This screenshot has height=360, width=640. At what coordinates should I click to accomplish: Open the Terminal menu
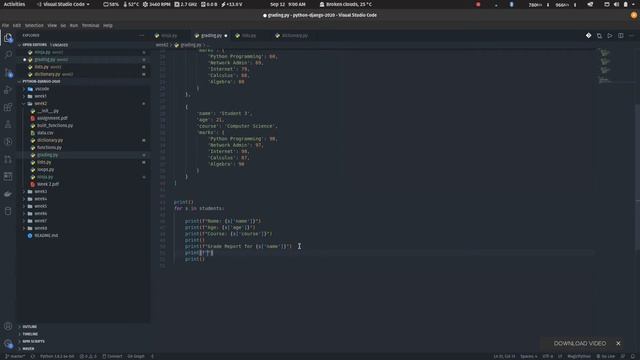pos(91,25)
